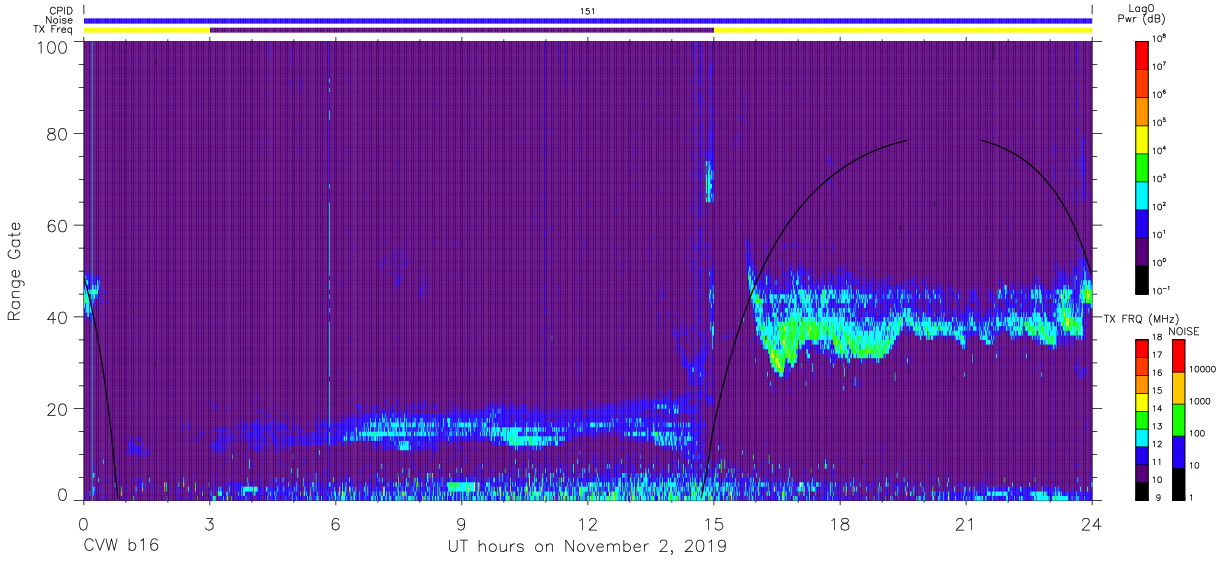The image size is (1228, 567).
Task: Pick the green swatch of the TX FRQ colorbar
Action: coord(1142,420)
